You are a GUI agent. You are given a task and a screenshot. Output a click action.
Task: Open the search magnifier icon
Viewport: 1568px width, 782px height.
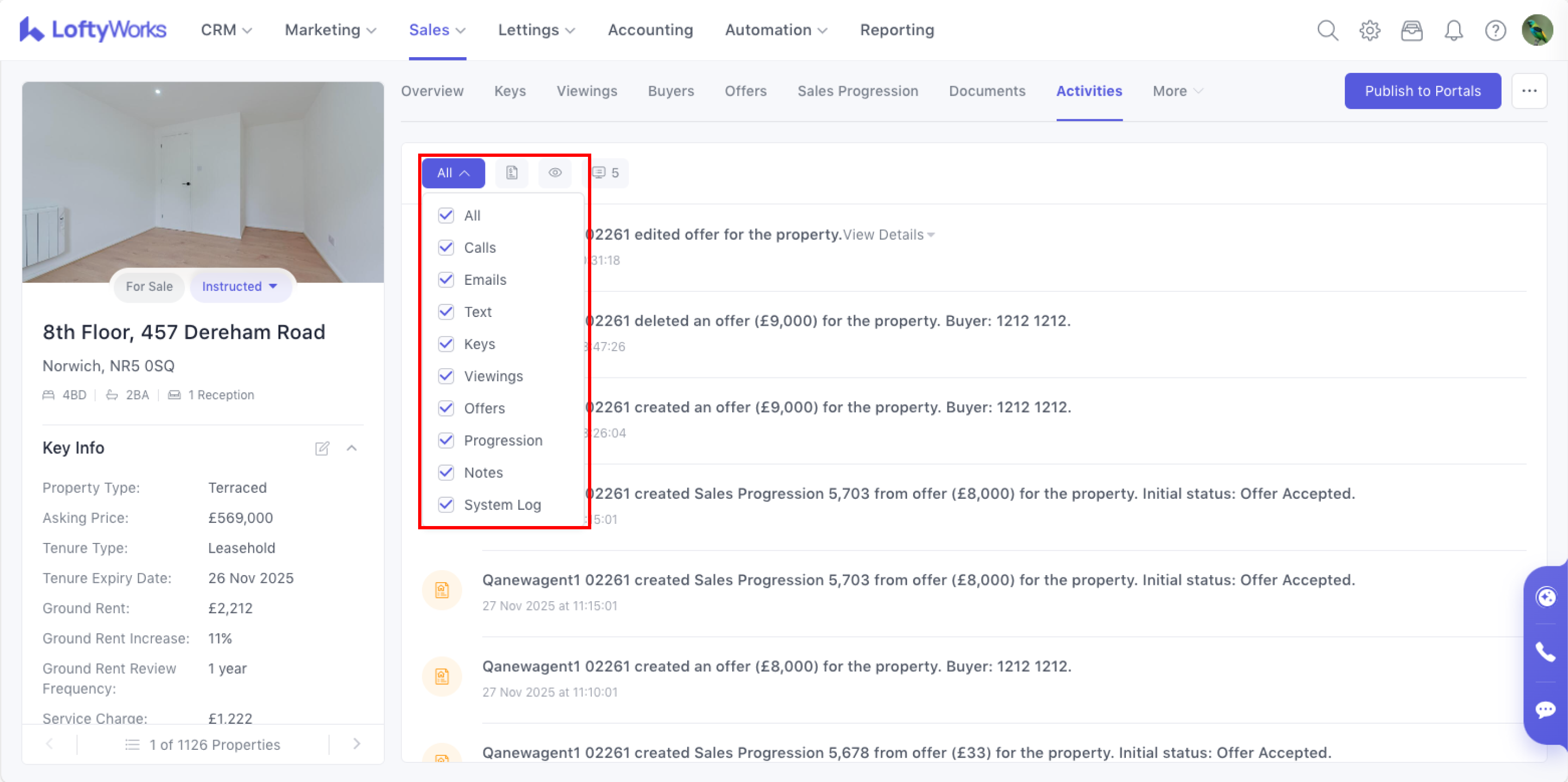point(1327,30)
